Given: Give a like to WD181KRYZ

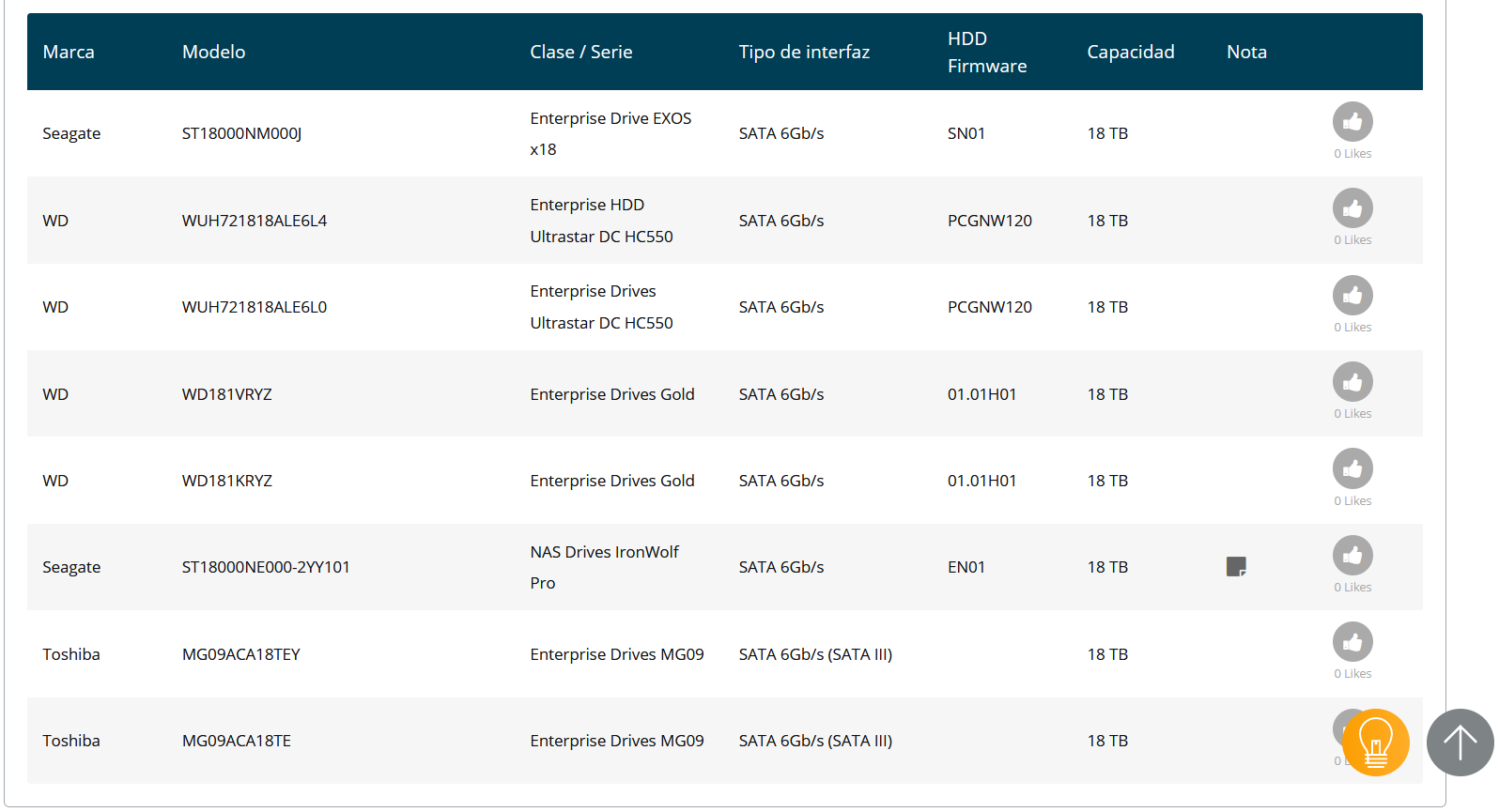Looking at the screenshot, I should click(1352, 468).
